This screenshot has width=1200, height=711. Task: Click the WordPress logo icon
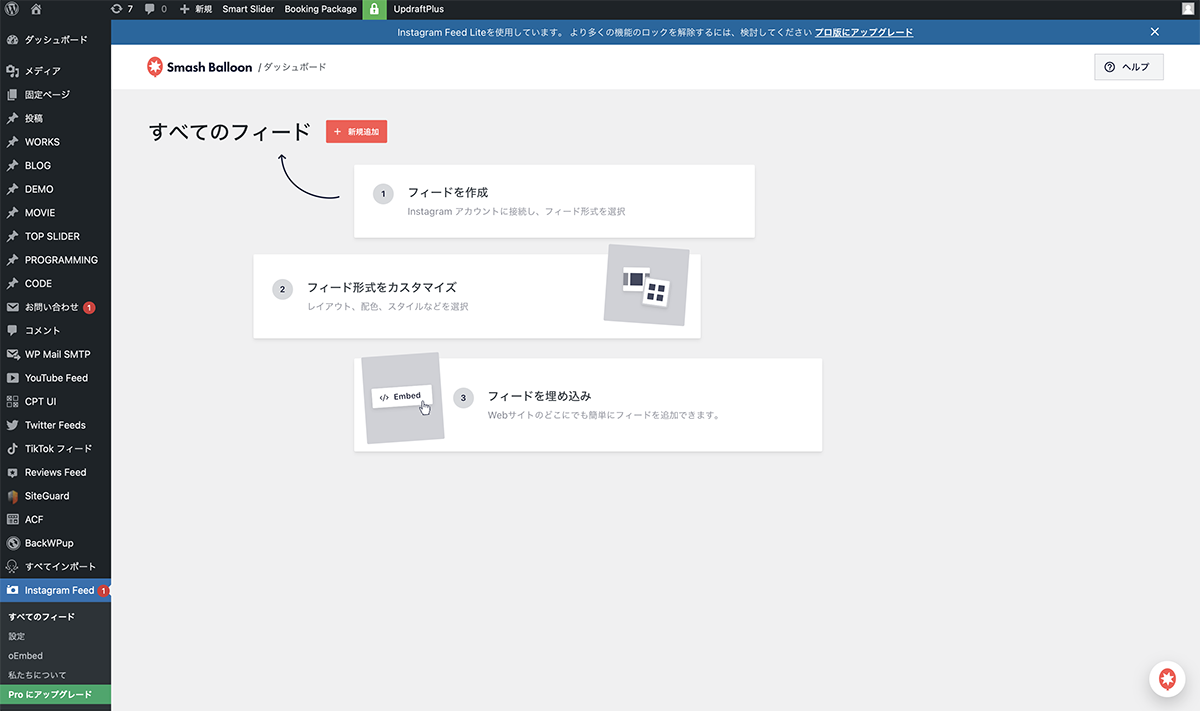pos(12,9)
